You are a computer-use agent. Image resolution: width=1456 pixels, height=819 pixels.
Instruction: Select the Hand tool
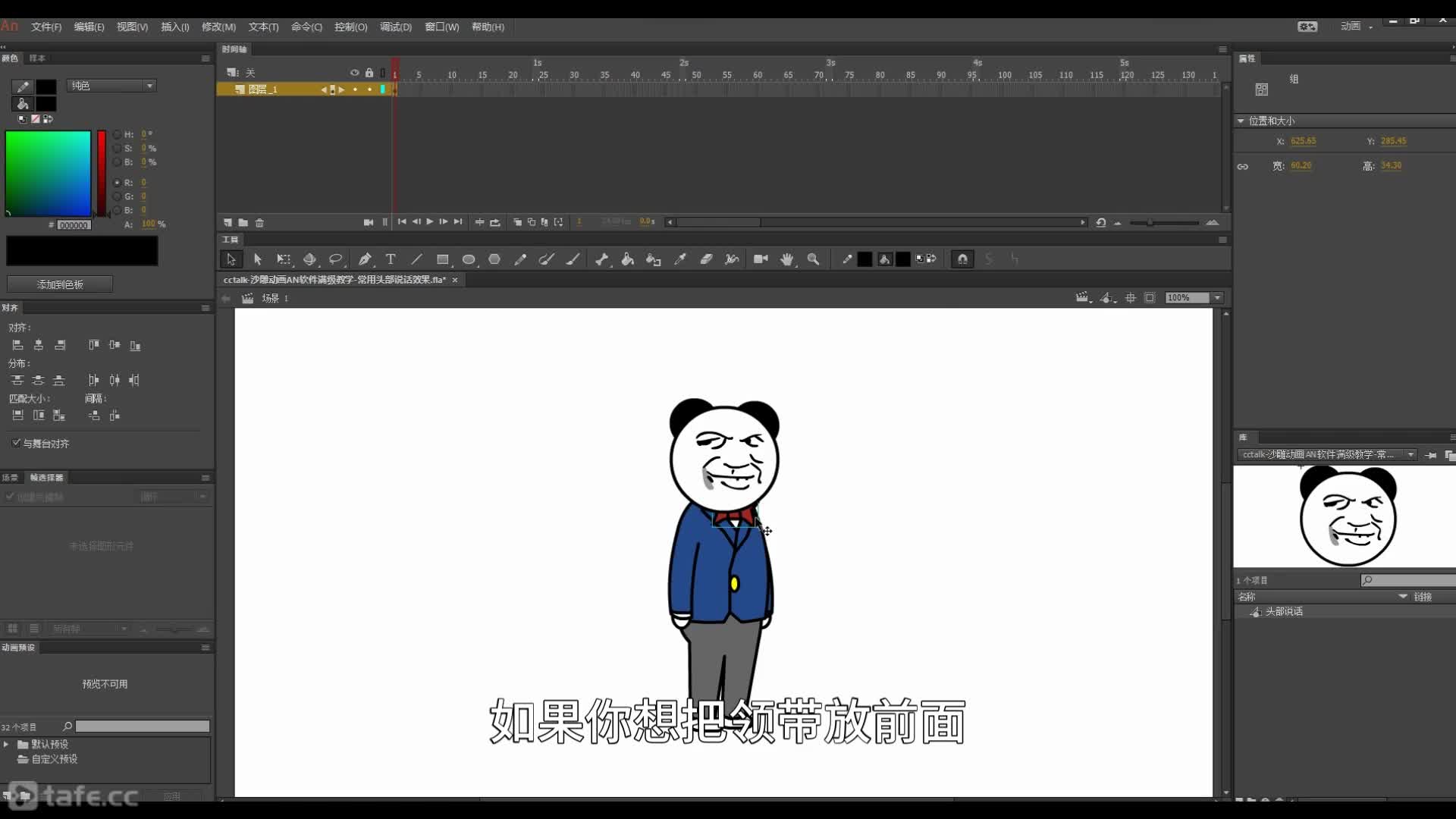point(787,259)
